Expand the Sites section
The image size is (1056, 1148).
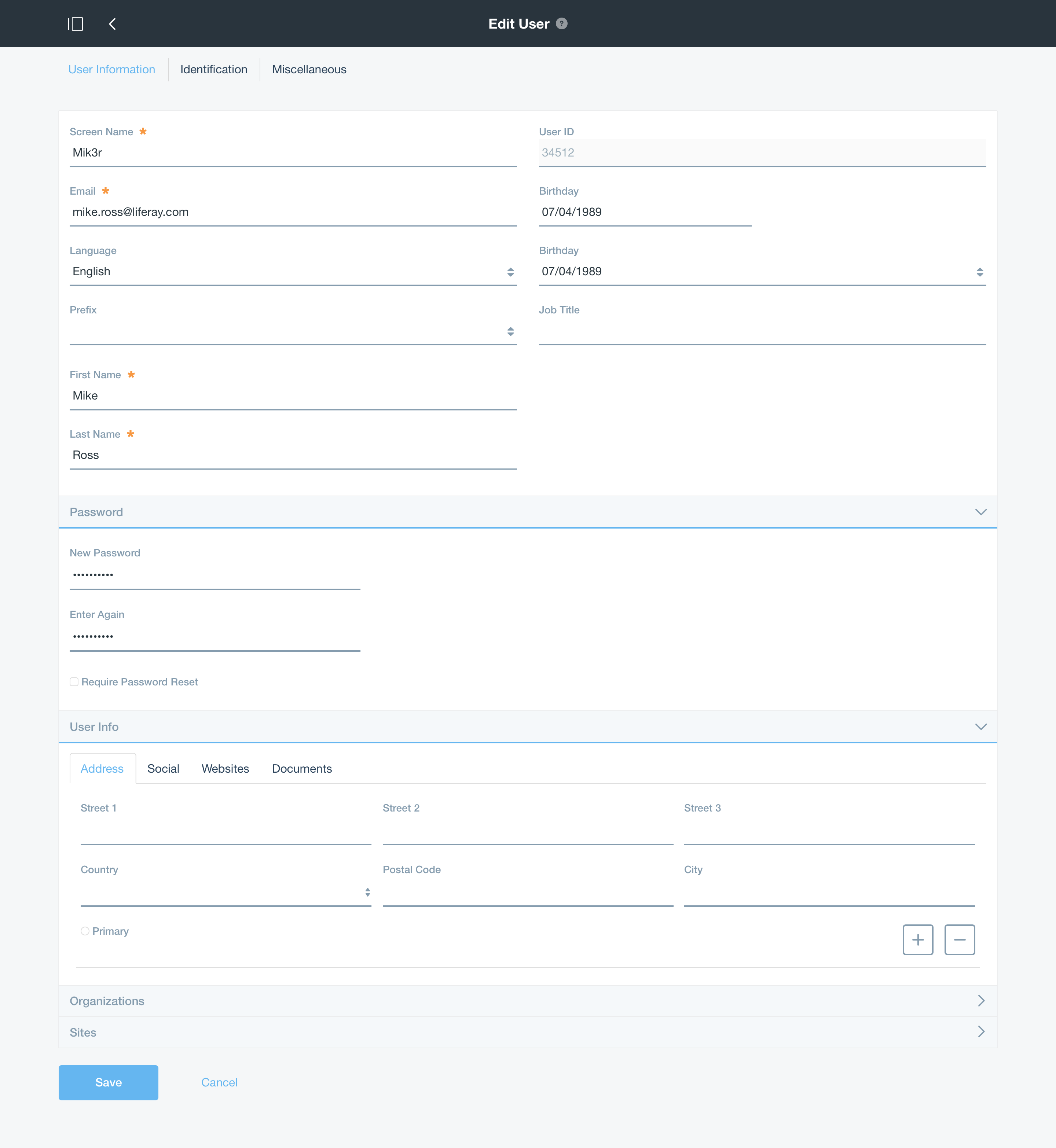pyautogui.click(x=981, y=1031)
